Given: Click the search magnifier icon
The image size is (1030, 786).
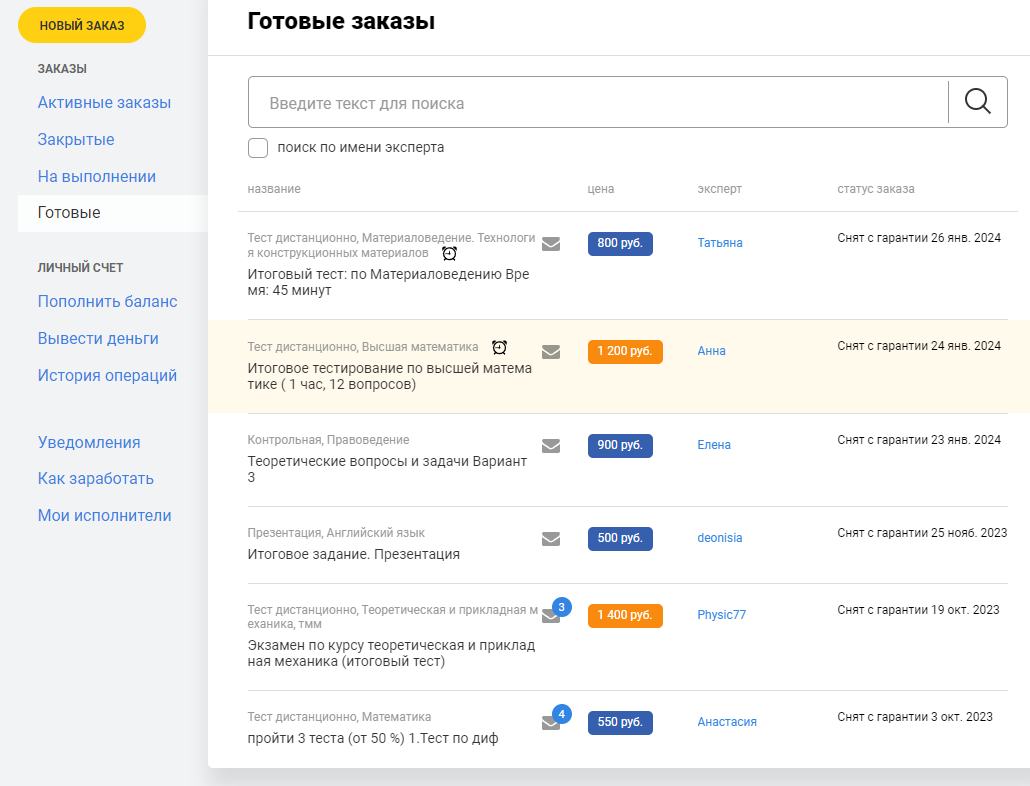Looking at the screenshot, I should coord(977,101).
